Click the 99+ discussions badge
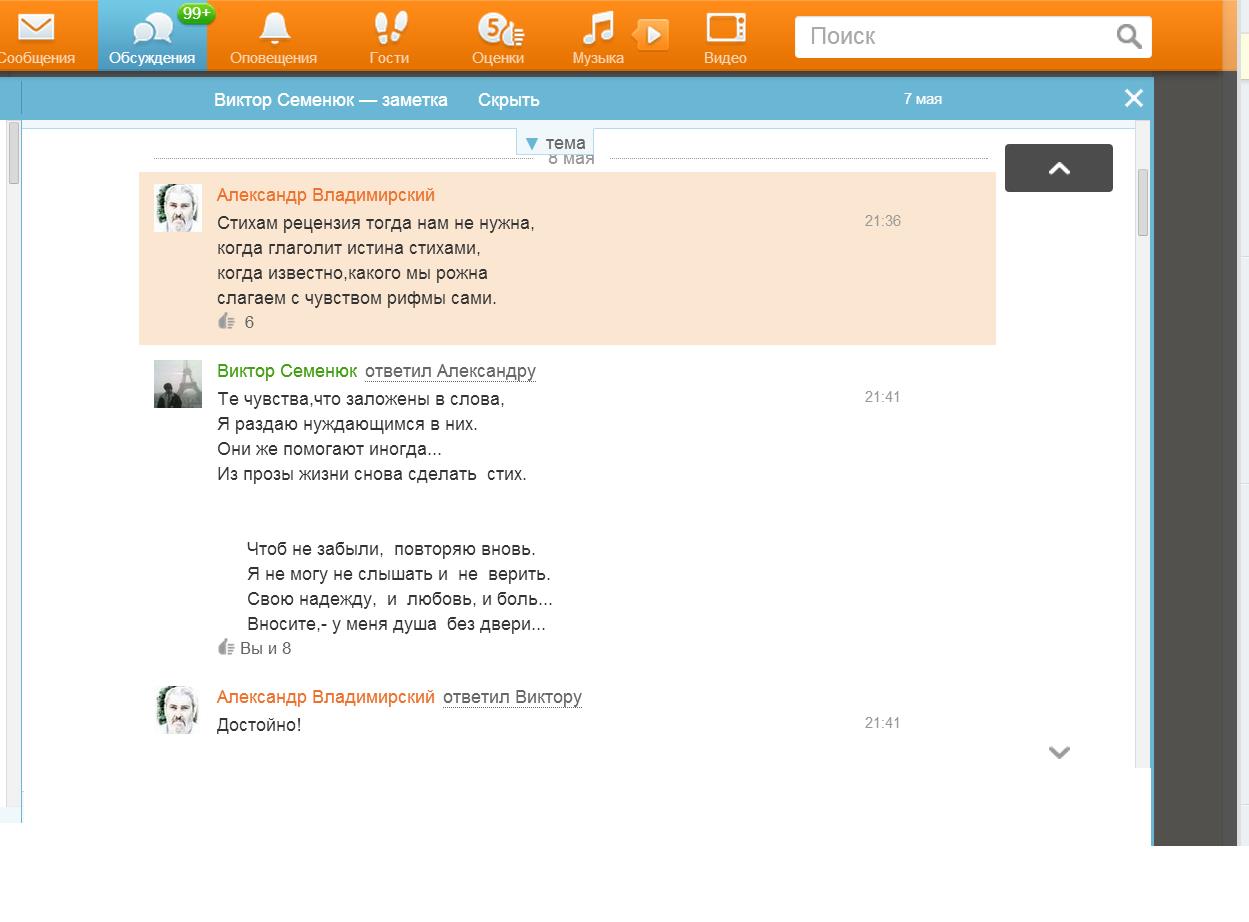 click(196, 13)
